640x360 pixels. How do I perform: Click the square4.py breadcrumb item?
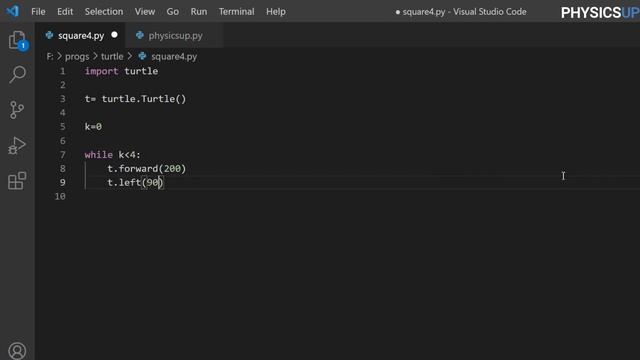174,56
